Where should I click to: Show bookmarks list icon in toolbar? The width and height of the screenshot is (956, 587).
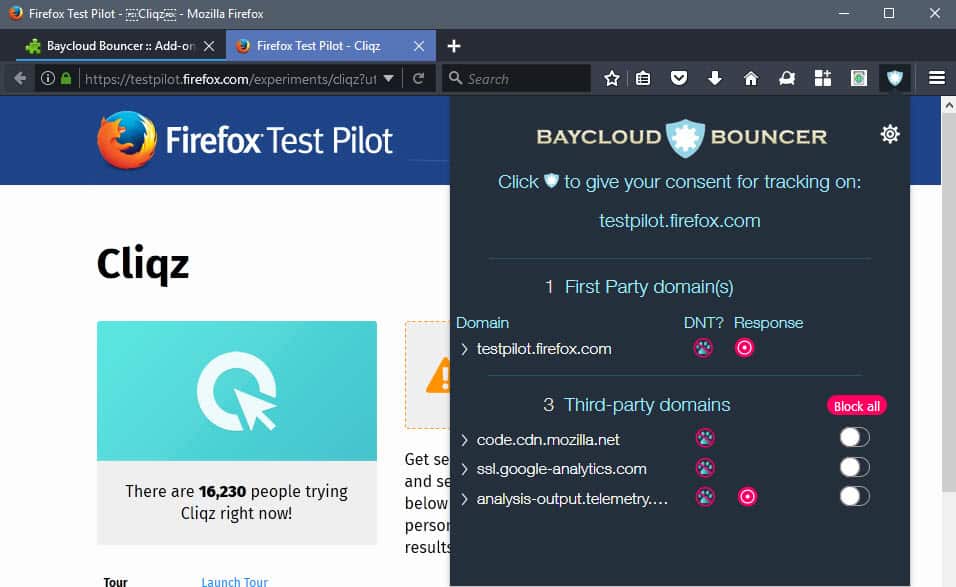(643, 79)
